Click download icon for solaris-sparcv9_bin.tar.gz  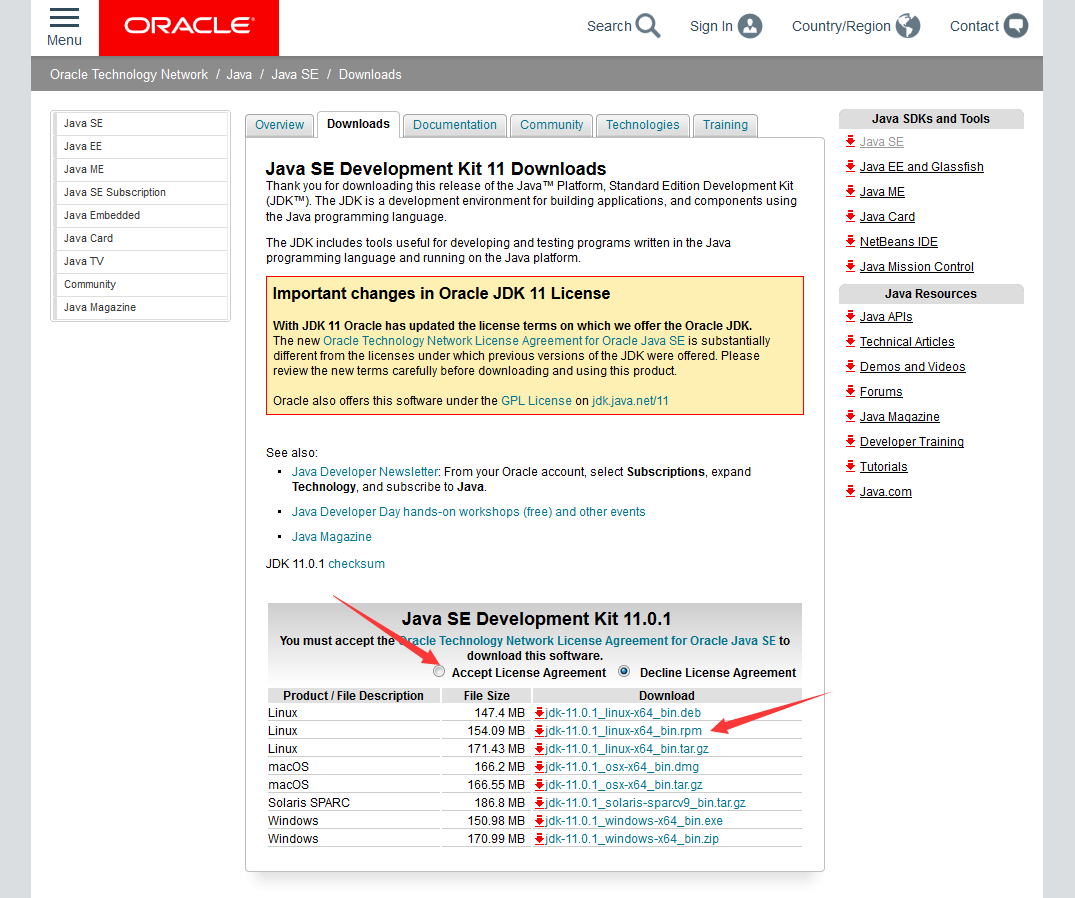[540, 803]
